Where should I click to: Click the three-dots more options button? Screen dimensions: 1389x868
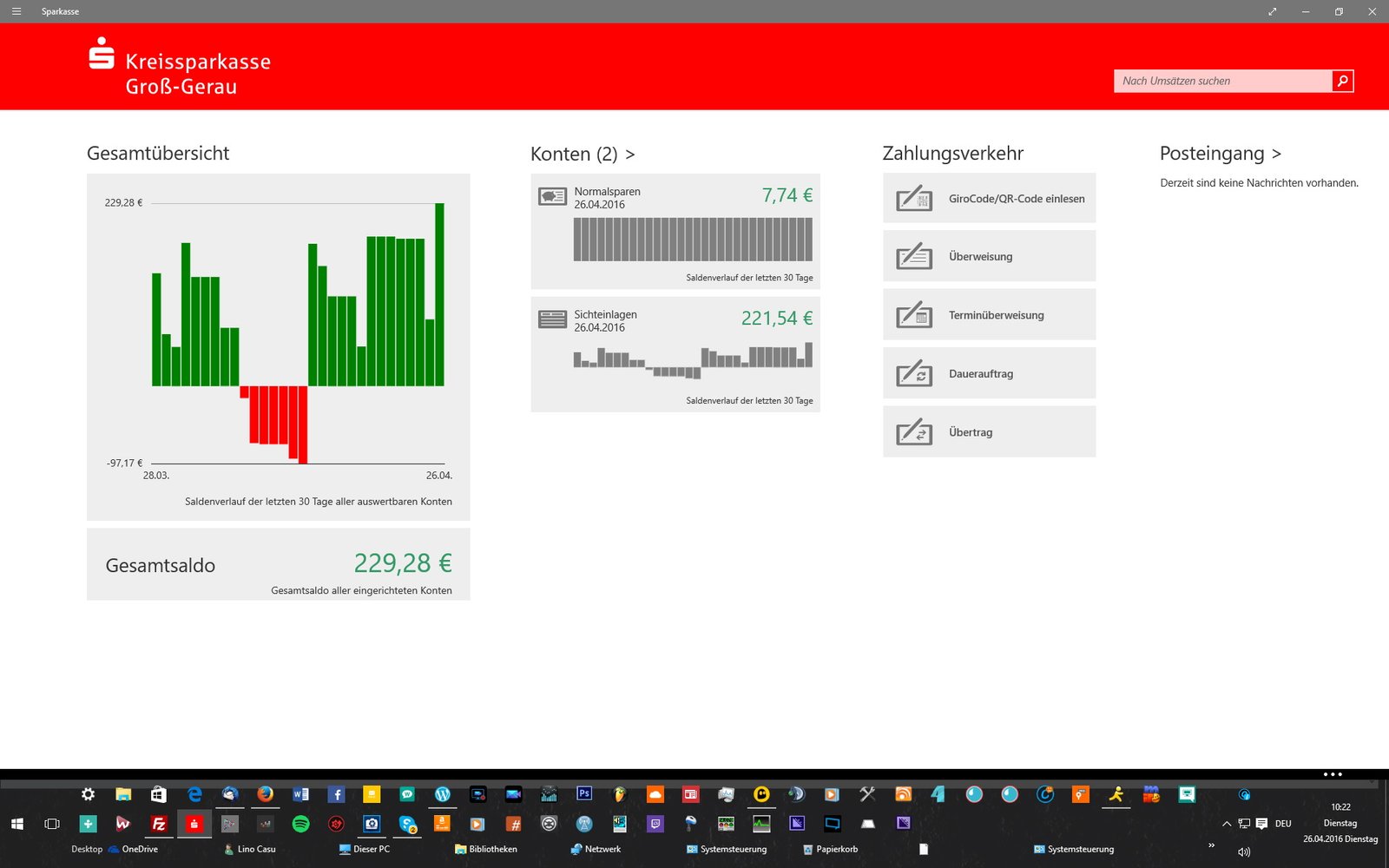[x=1333, y=774]
